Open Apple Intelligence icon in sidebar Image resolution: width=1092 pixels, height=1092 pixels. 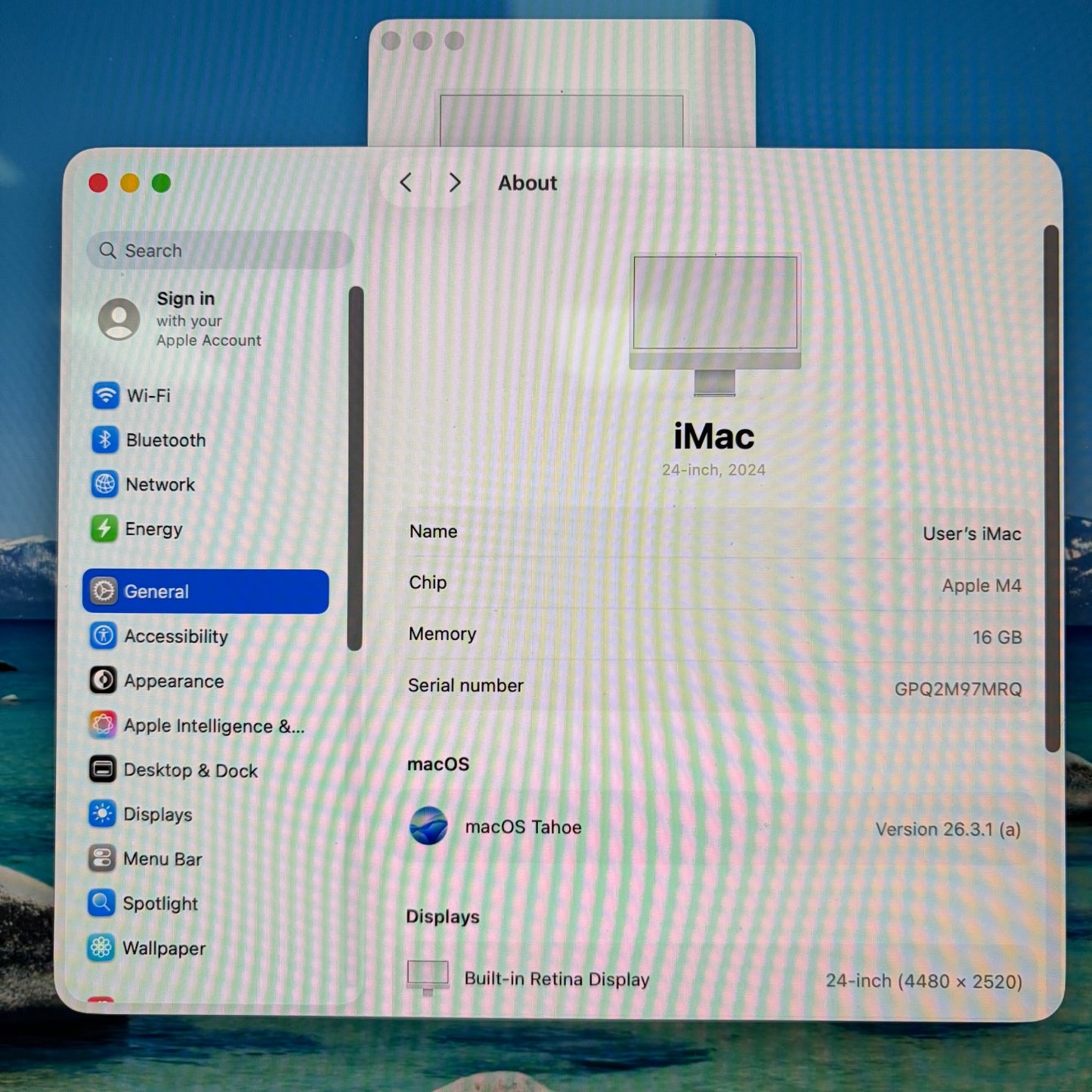[x=103, y=725]
